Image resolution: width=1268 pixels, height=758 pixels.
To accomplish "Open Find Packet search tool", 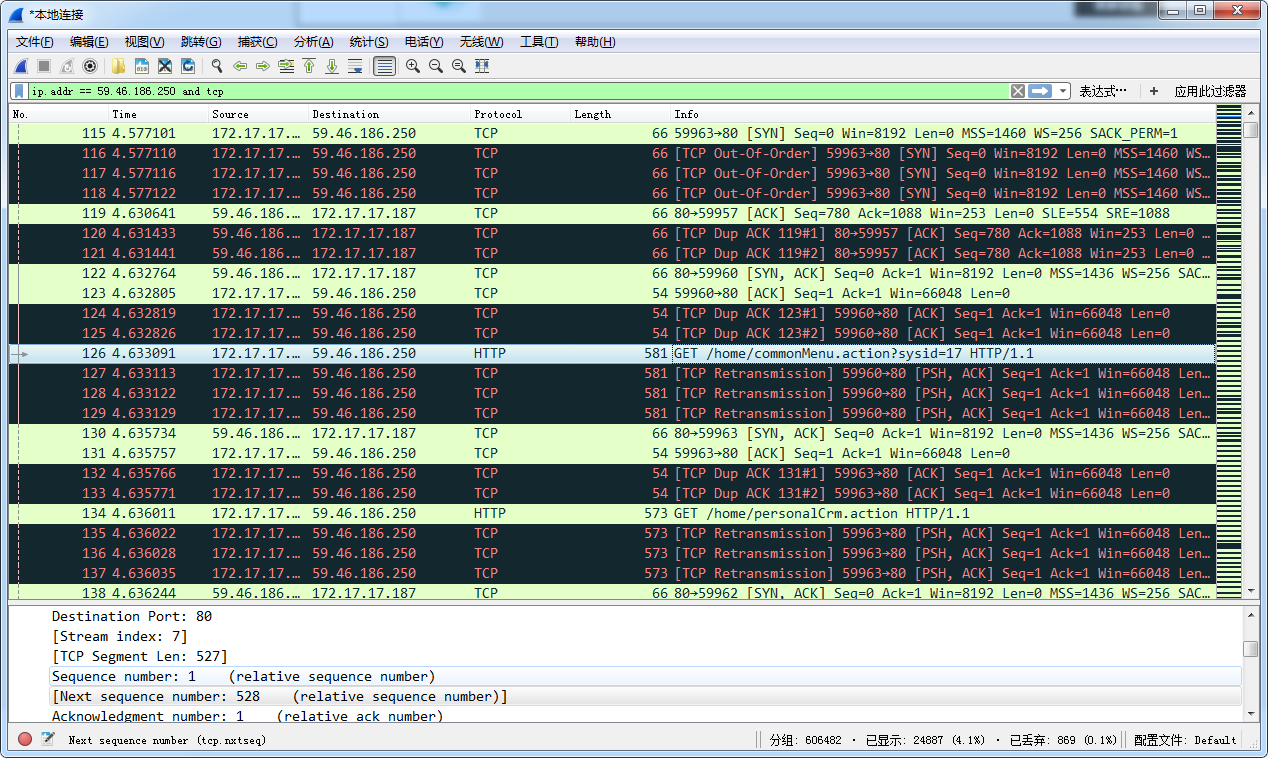I will (x=216, y=66).
